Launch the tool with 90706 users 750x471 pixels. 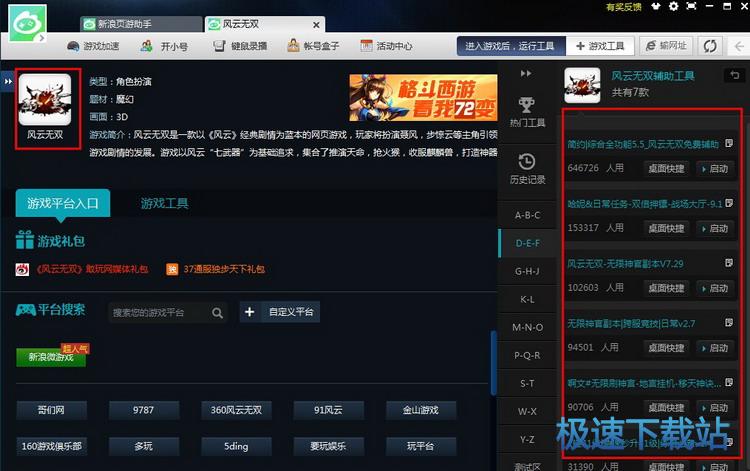point(715,408)
